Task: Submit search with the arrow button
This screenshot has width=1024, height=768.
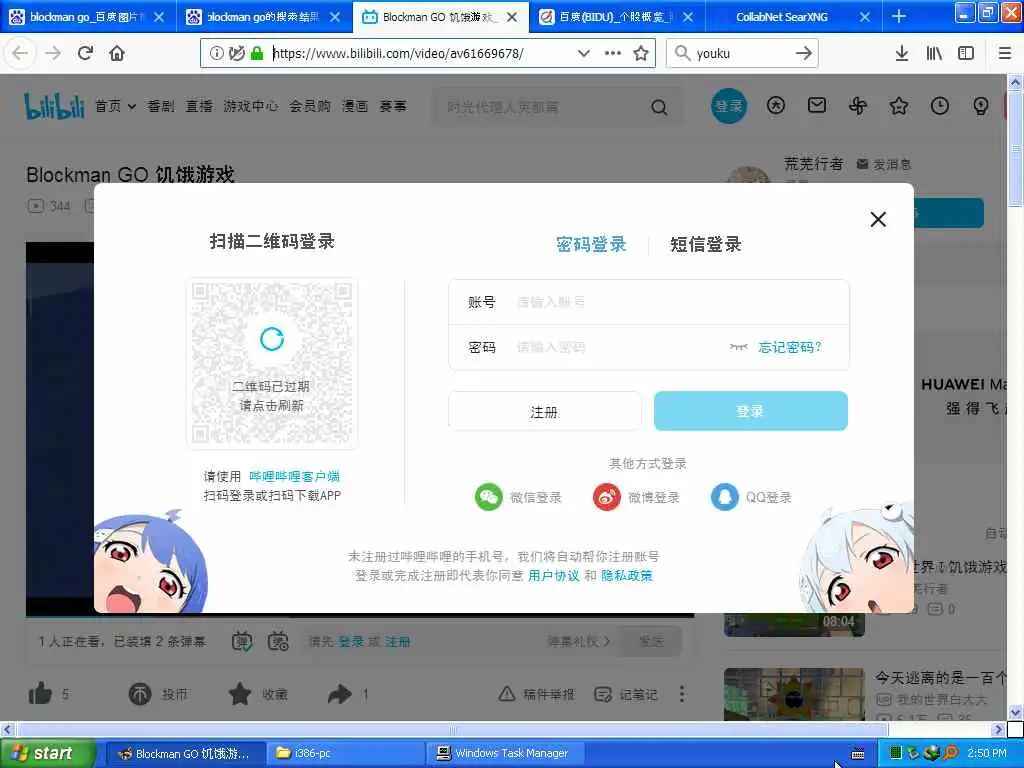Action: 804,53
